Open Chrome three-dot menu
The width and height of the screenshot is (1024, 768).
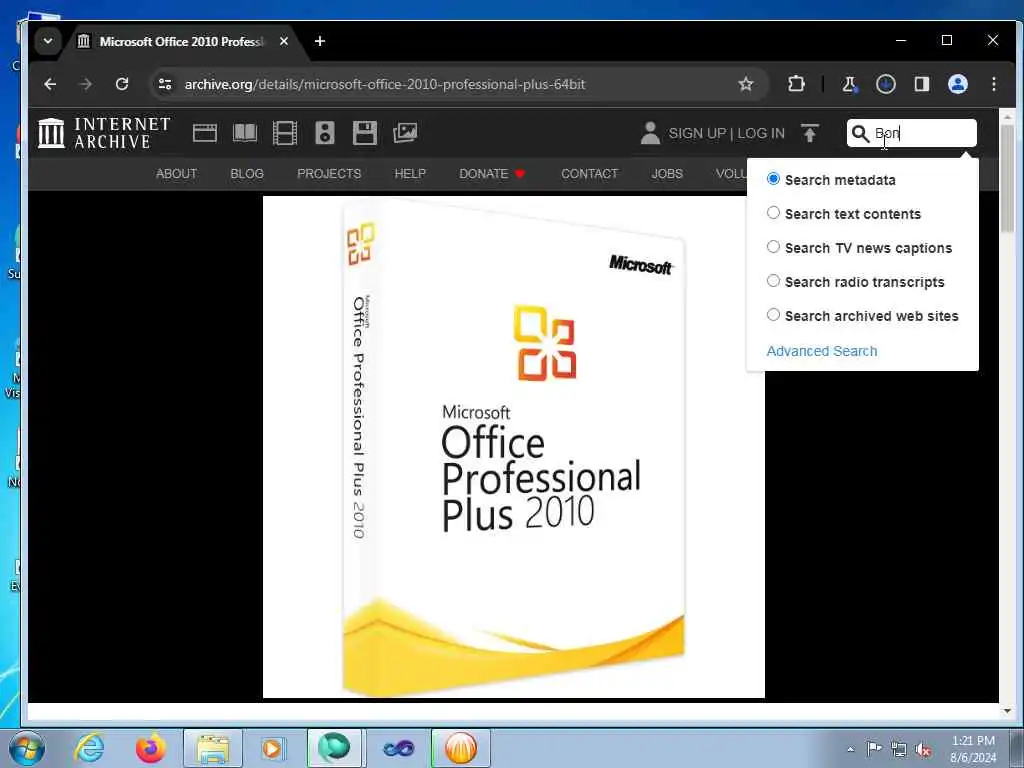[x=993, y=84]
